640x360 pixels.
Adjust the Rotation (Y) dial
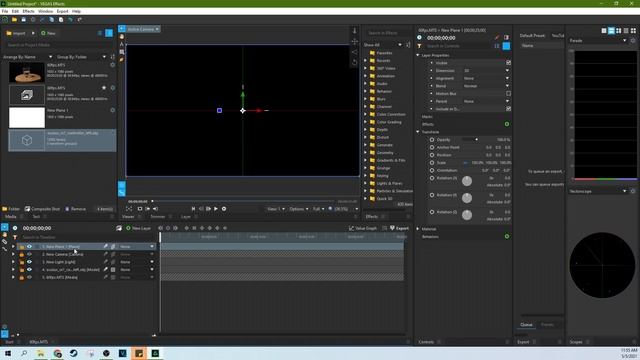click(x=467, y=198)
